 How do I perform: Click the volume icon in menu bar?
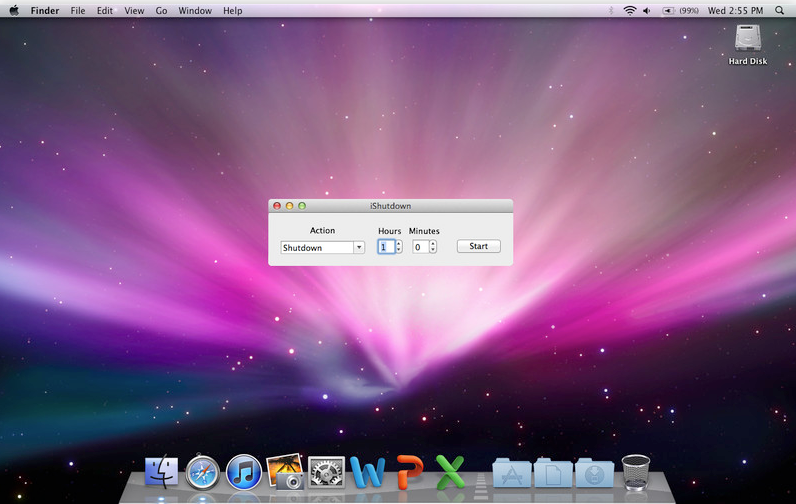[647, 10]
